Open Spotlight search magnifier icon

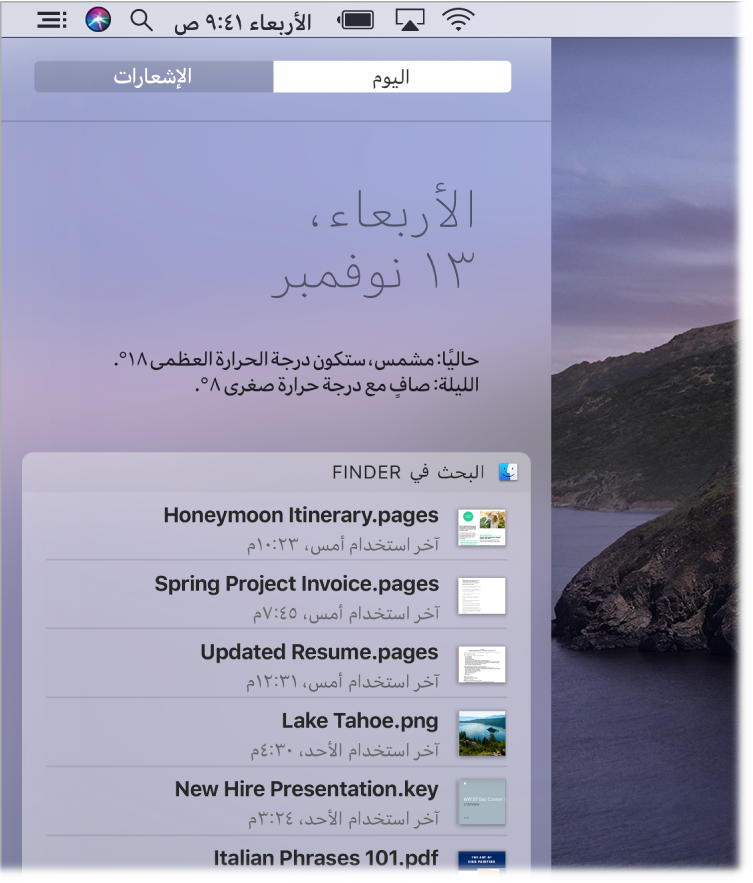coord(141,20)
